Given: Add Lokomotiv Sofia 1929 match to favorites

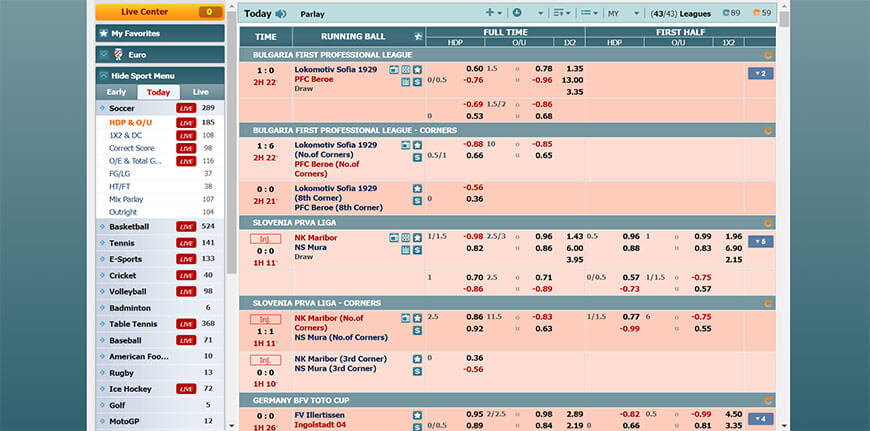Looking at the screenshot, I should coord(417,70).
